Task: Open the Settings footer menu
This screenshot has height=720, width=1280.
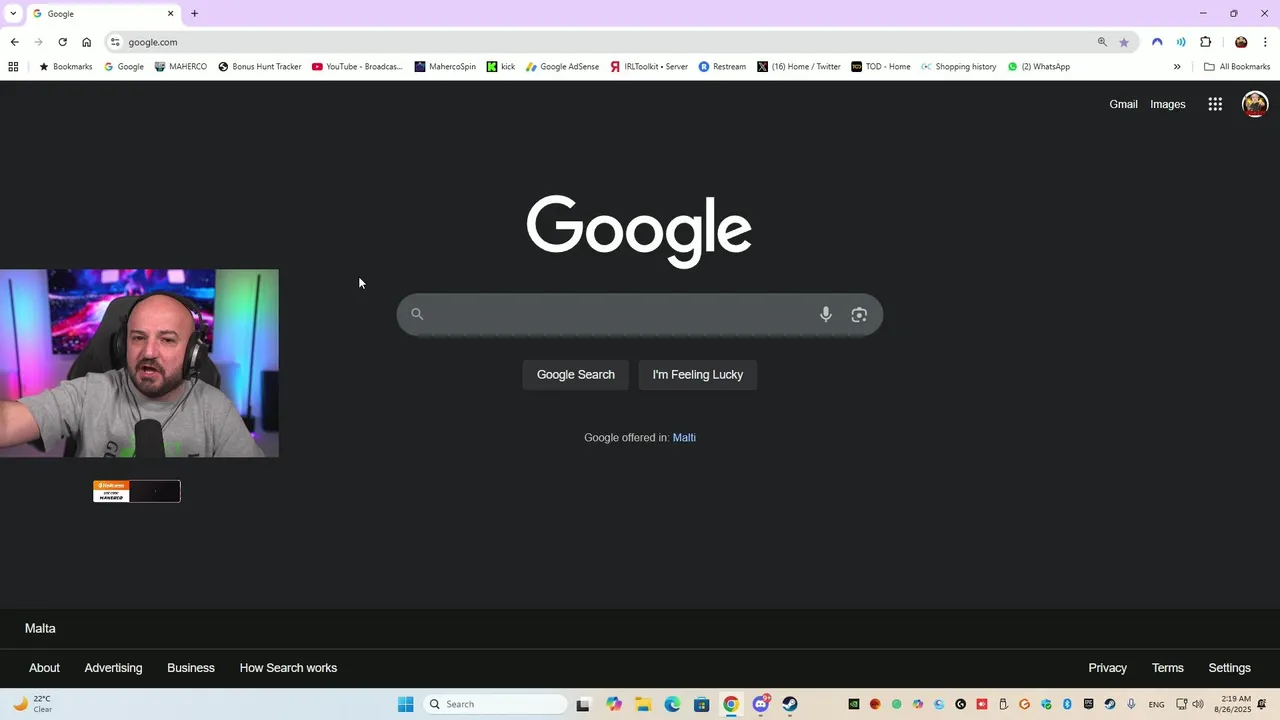Action: [1229, 668]
